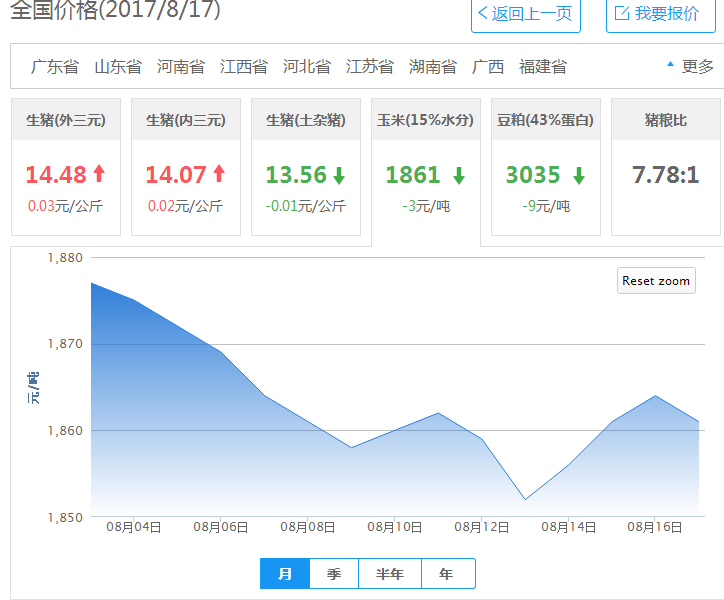This screenshot has height=600, width=724.
Task: Click the 08月14日 axis label
Action: (568, 527)
